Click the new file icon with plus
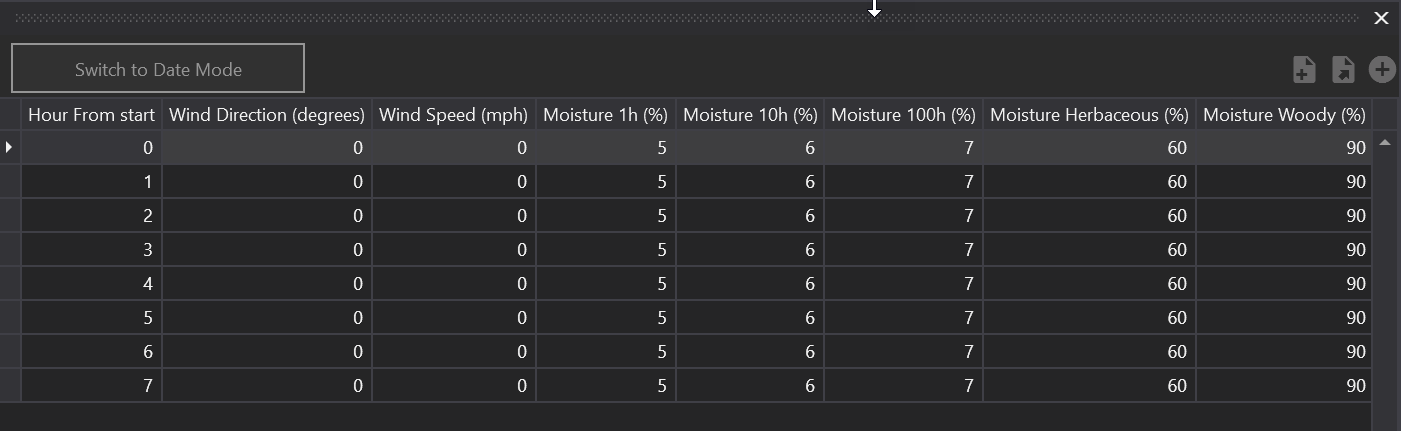Image resolution: width=1401 pixels, height=431 pixels. click(x=1304, y=70)
